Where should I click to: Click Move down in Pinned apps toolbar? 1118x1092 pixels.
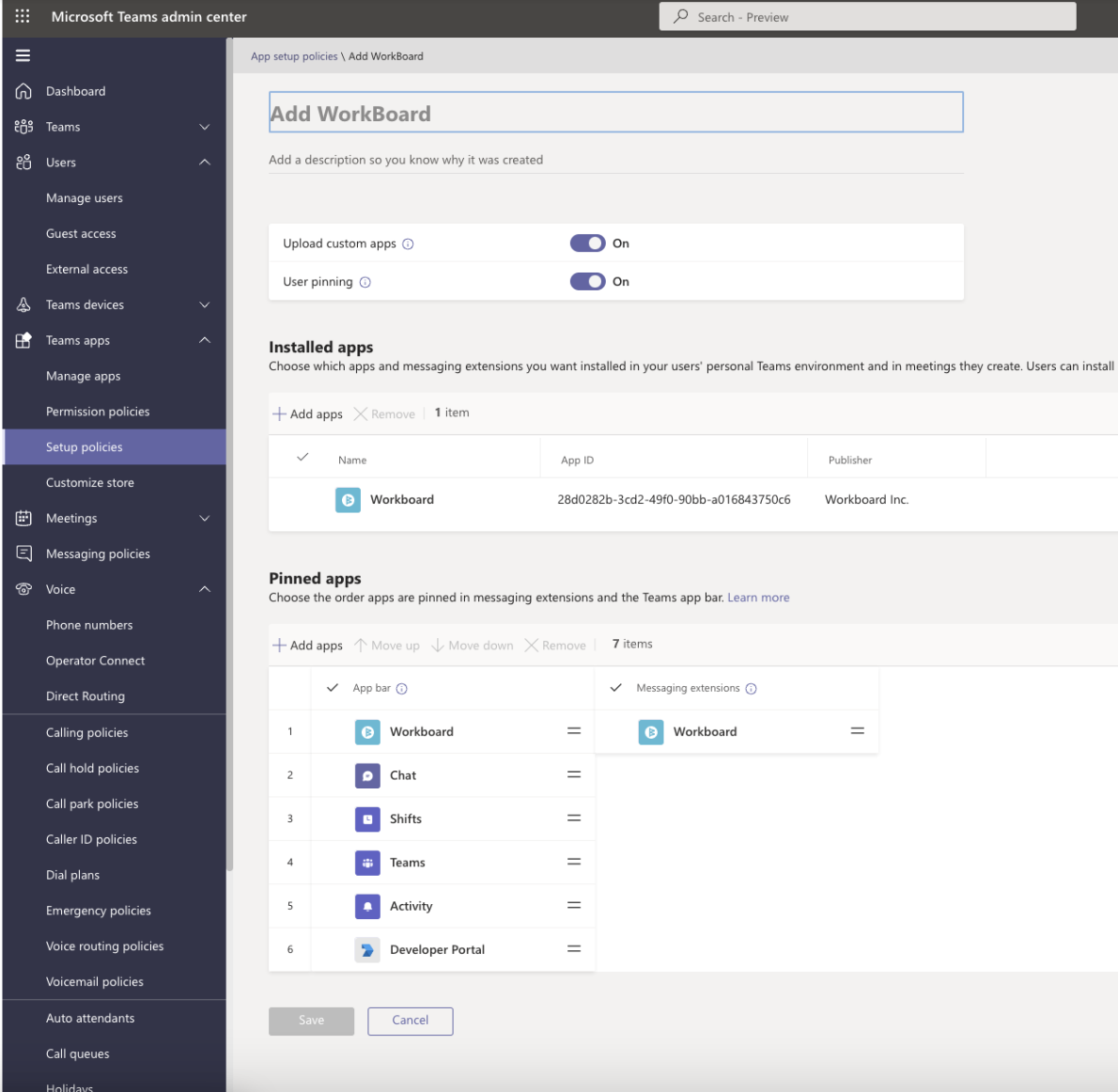[x=473, y=646]
